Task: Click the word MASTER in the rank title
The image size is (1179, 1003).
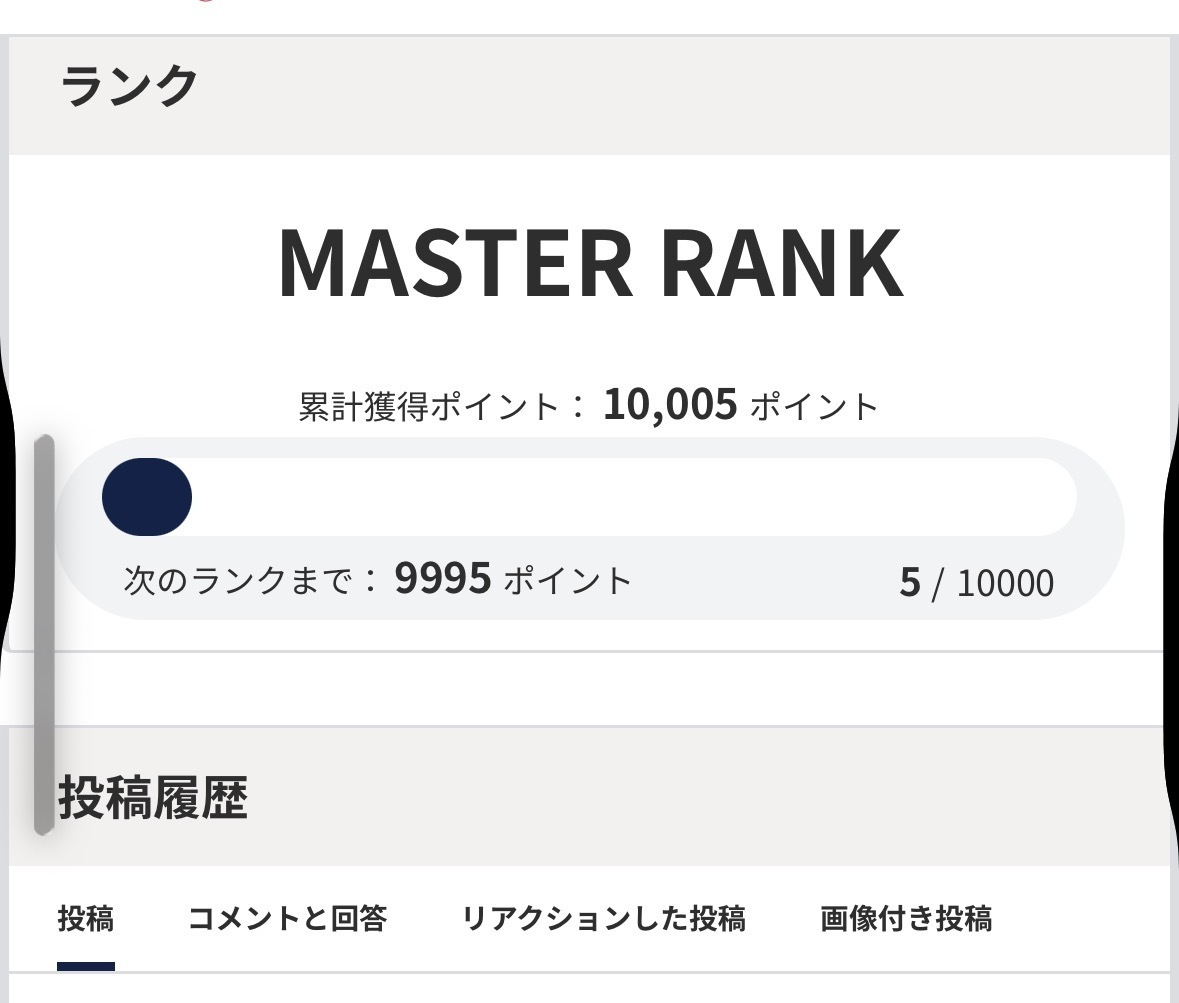Action: 454,264
